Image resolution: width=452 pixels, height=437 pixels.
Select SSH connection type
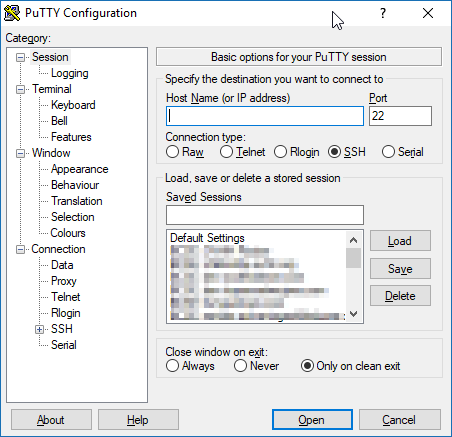click(x=347, y=152)
